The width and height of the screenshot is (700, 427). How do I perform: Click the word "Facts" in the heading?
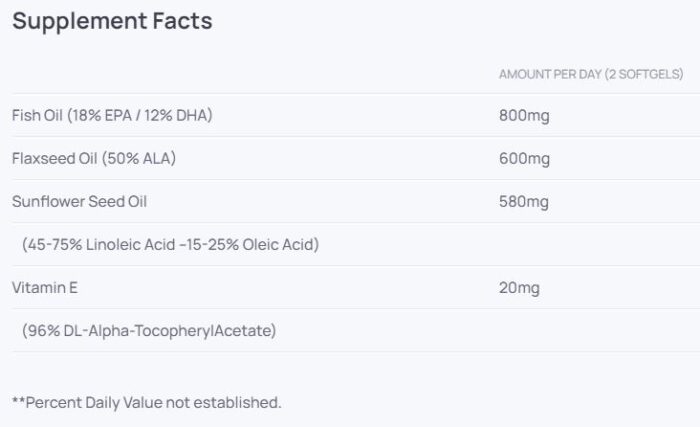tap(178, 21)
